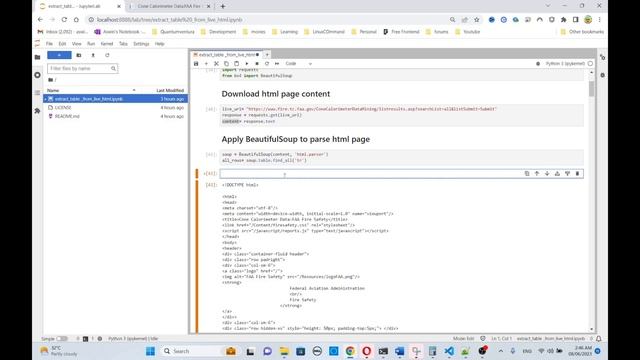Image resolution: width=640 pixels, height=360 pixels.
Task: Switch to the Cone Calorimeter Data browser tab
Action: (x=169, y=6)
